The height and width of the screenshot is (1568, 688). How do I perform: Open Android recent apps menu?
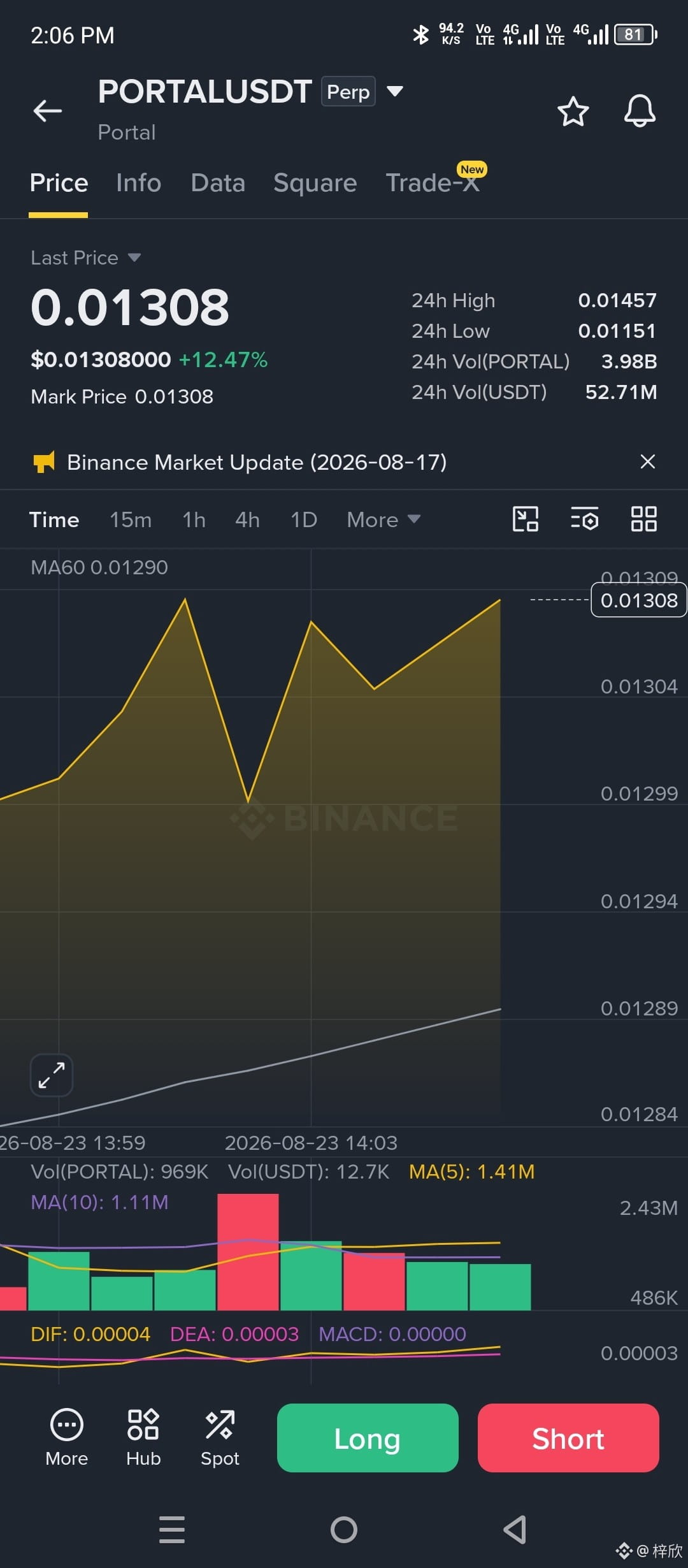coord(172,1530)
